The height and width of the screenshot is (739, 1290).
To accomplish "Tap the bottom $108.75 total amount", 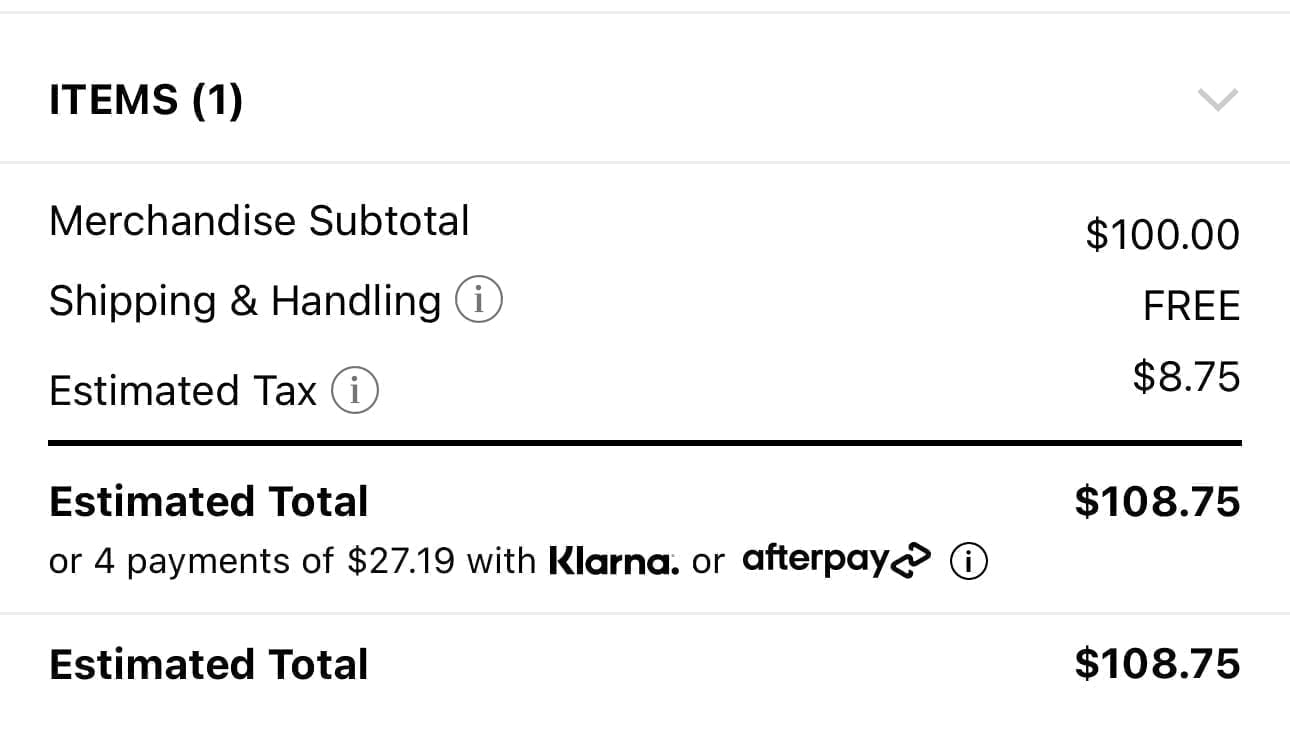I will [x=1158, y=664].
